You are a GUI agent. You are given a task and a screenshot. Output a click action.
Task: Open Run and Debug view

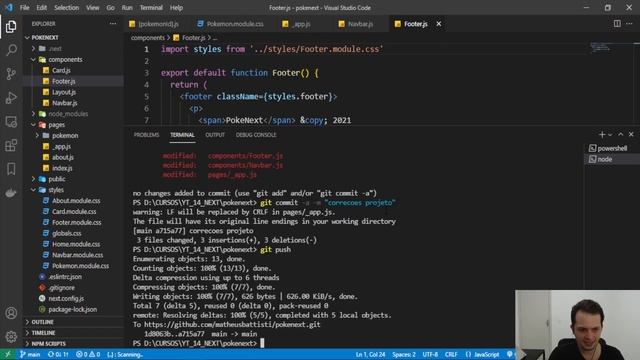pyautogui.click(x=11, y=98)
